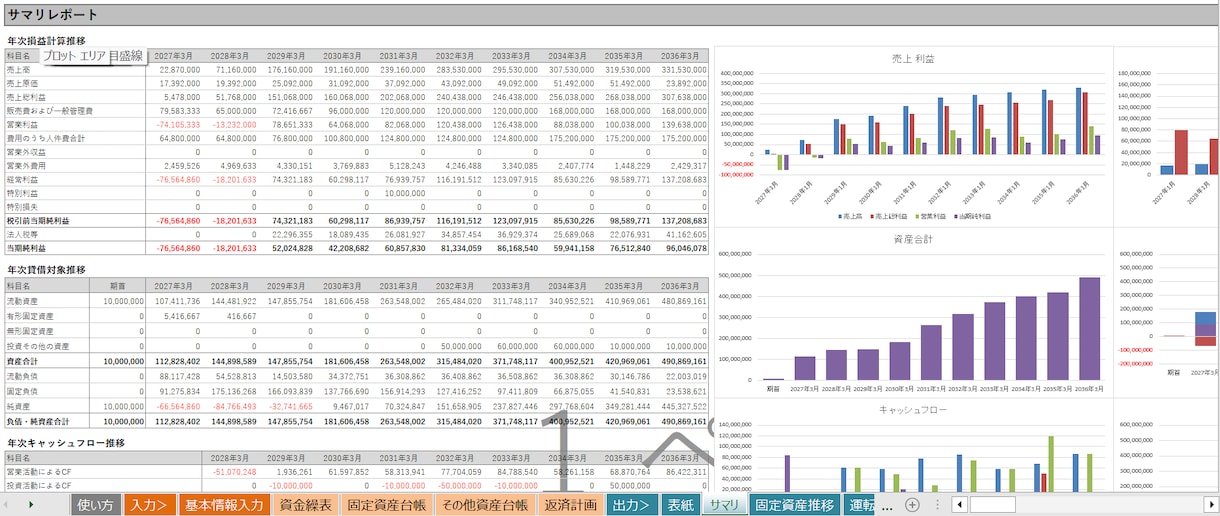Screen dimensions: 1220x516
Task: Select the 売上 利益 chart title
Action: point(913,59)
